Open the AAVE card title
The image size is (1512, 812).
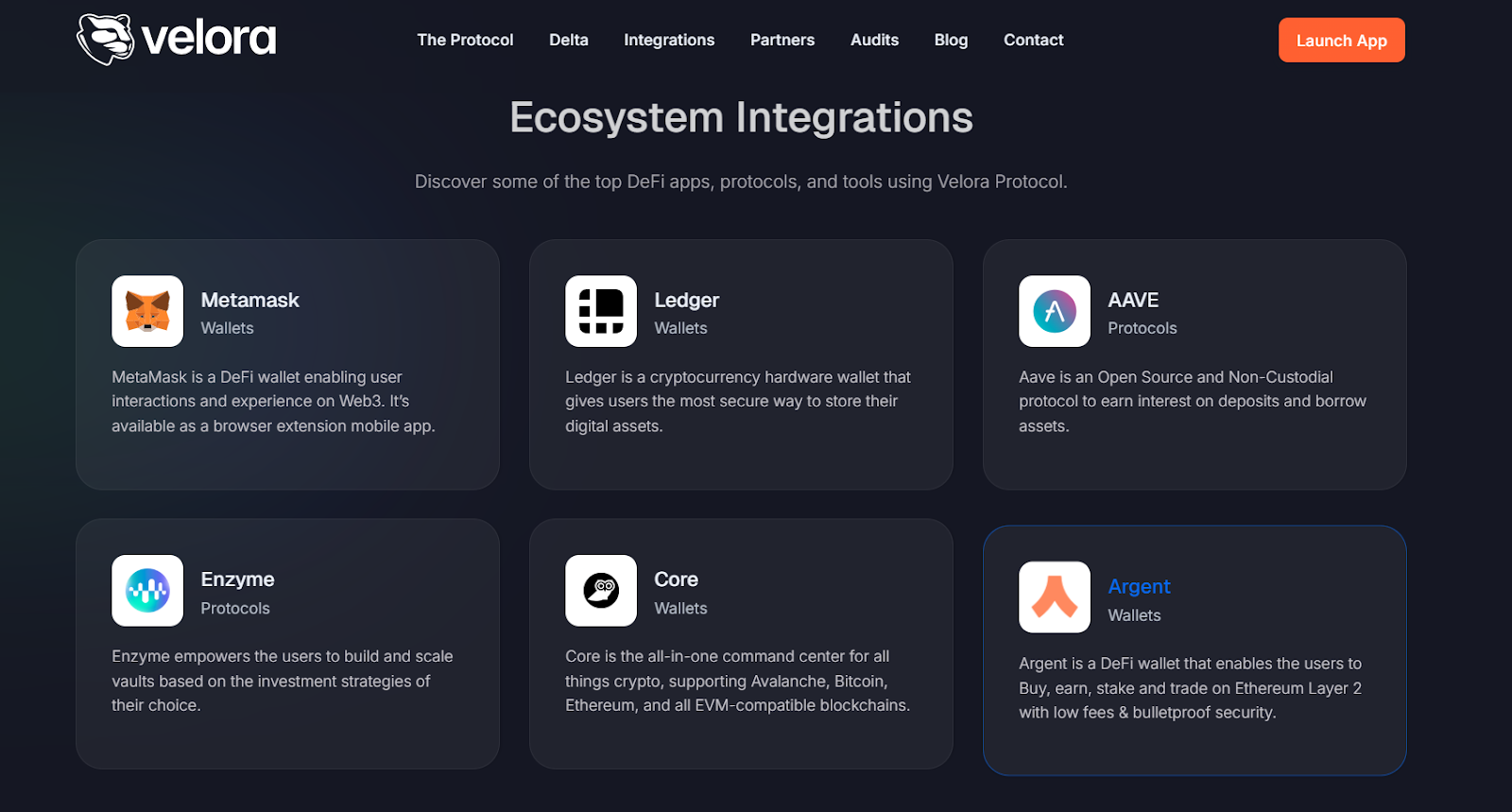pos(1133,300)
